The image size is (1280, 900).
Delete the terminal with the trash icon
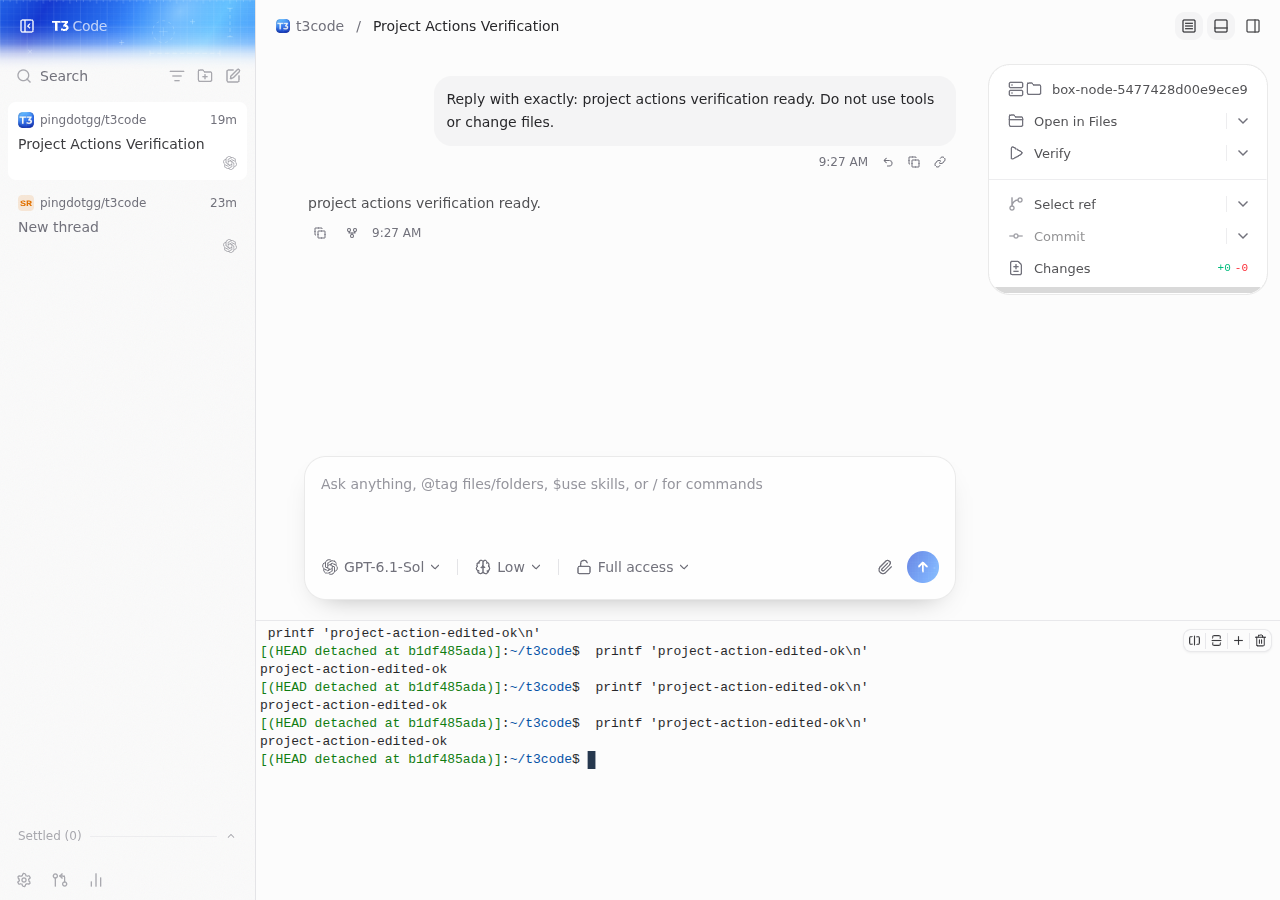tap(1260, 640)
